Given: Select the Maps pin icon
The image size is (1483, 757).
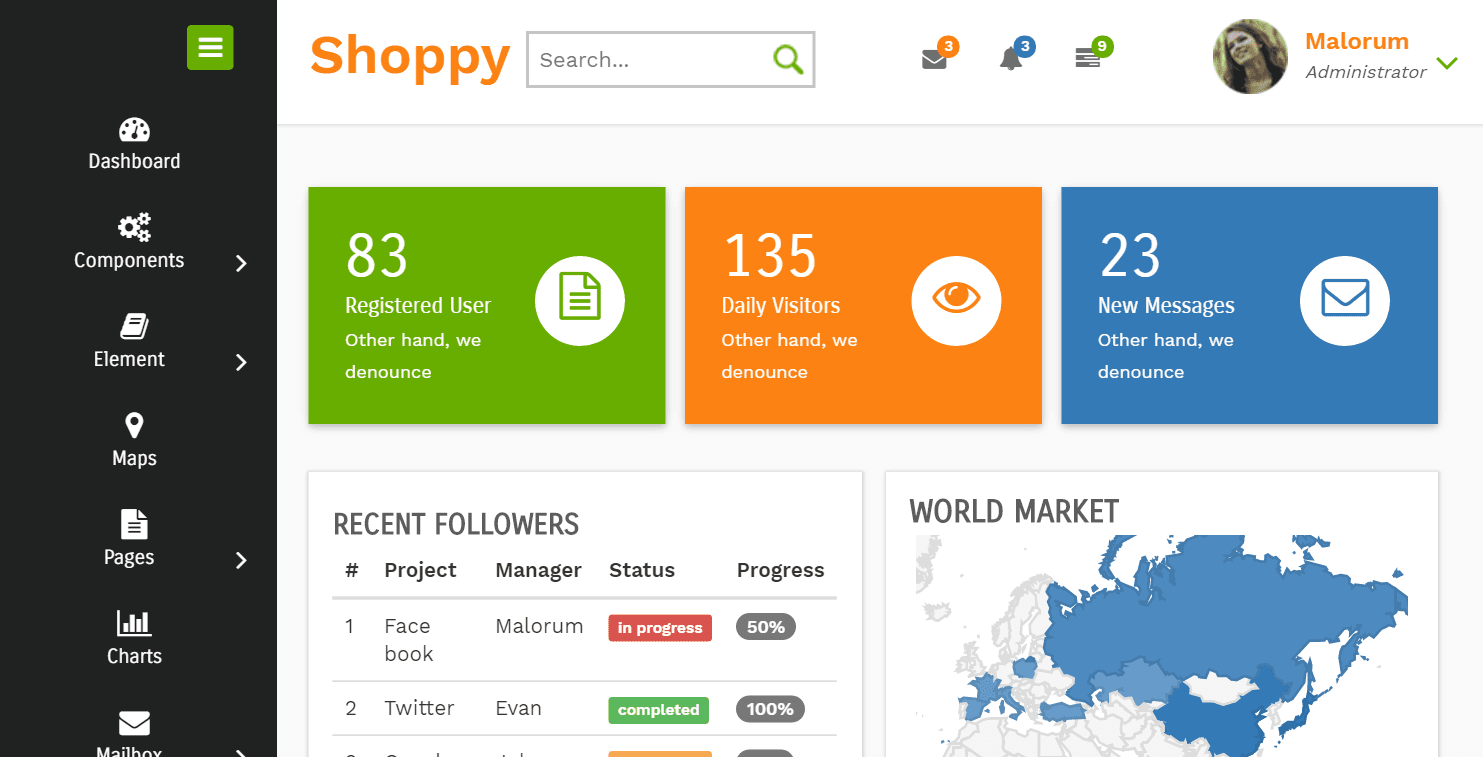Looking at the screenshot, I should [134, 425].
